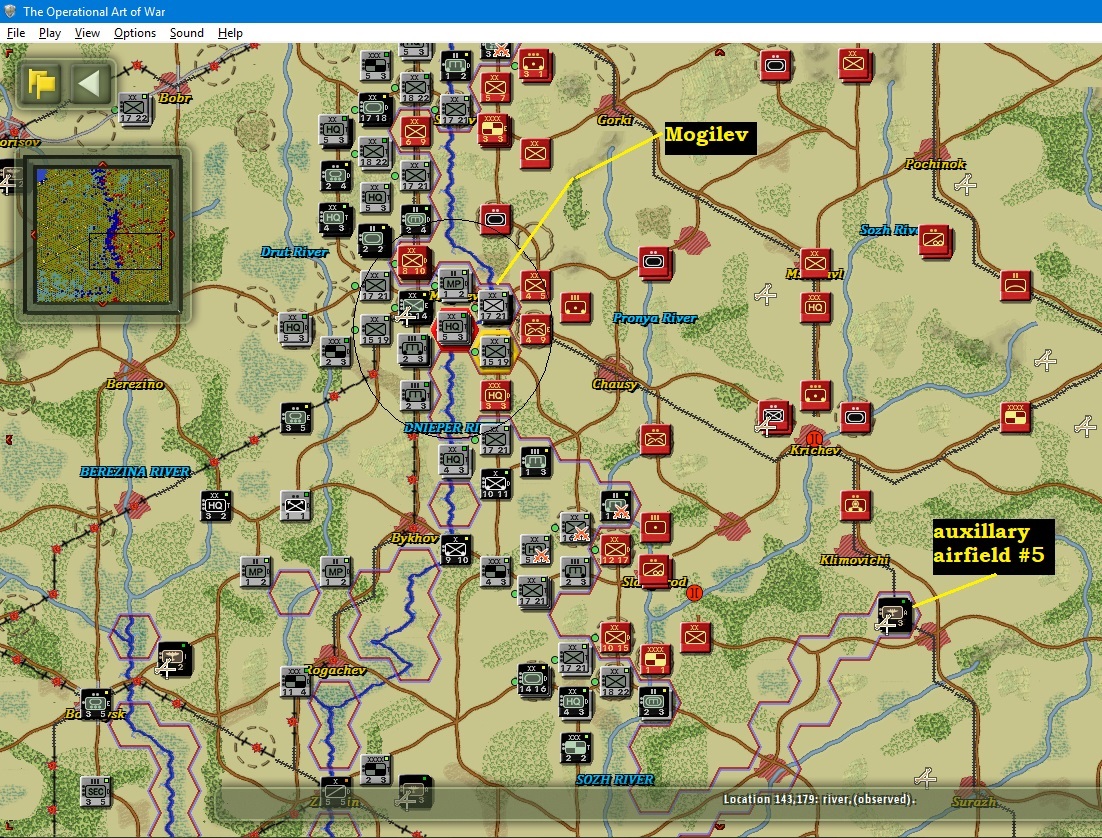
Task: Select the red armor unit above Pronya River label
Action: tap(654, 262)
